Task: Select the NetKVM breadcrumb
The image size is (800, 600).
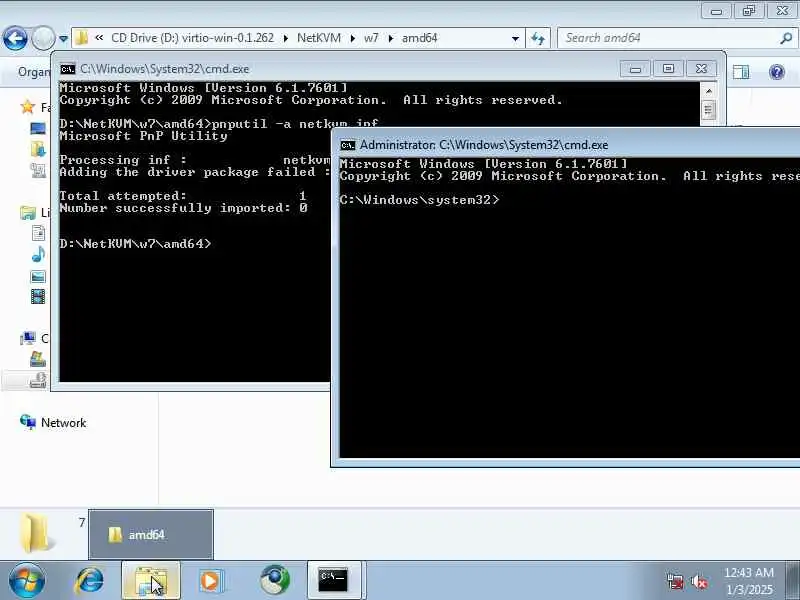Action: 319,38
